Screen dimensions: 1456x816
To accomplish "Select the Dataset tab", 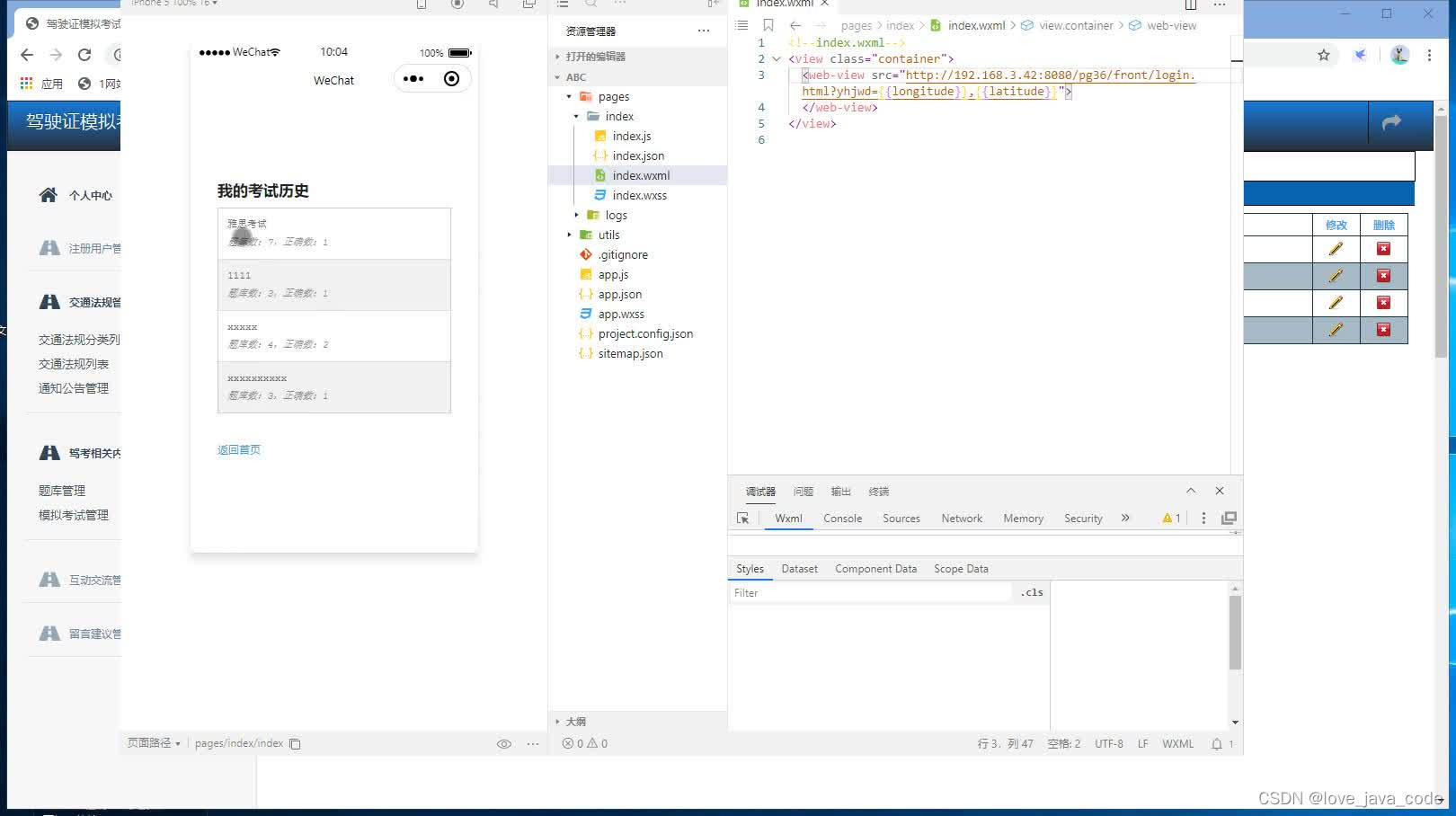I will point(799,569).
